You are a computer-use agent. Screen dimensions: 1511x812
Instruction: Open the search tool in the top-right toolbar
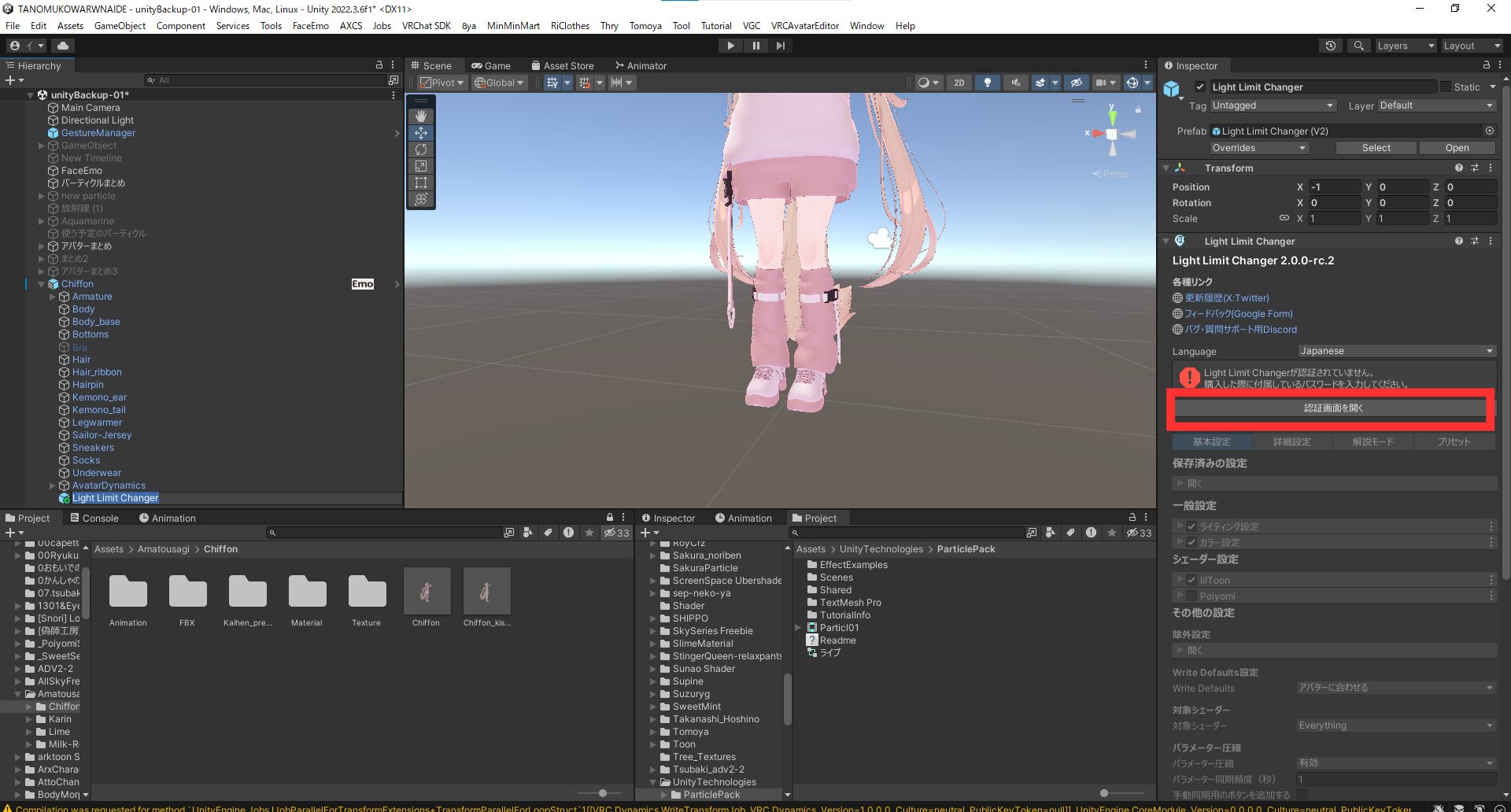pyautogui.click(x=1358, y=45)
